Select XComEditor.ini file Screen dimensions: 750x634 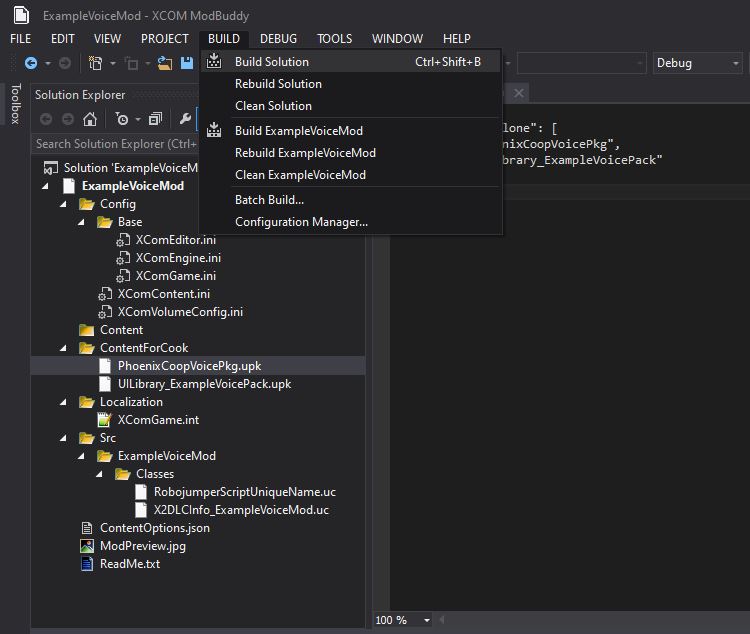[x=176, y=240]
